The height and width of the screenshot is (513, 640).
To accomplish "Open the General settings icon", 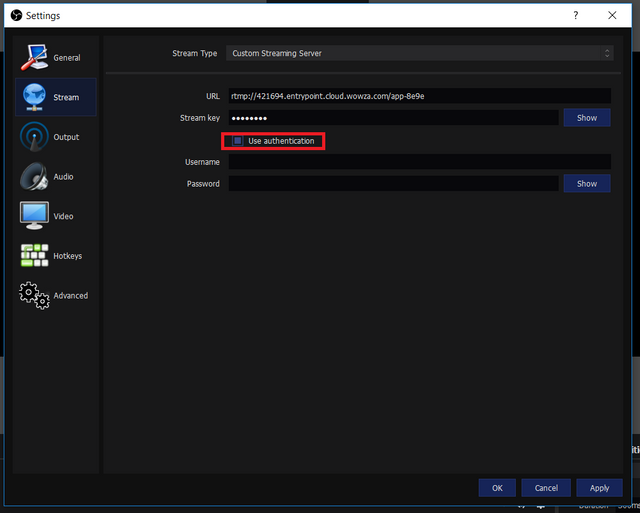I will 34,58.
